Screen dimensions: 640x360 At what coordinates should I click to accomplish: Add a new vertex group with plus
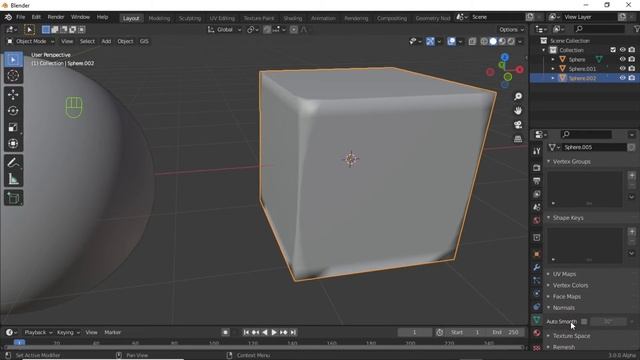(631, 176)
